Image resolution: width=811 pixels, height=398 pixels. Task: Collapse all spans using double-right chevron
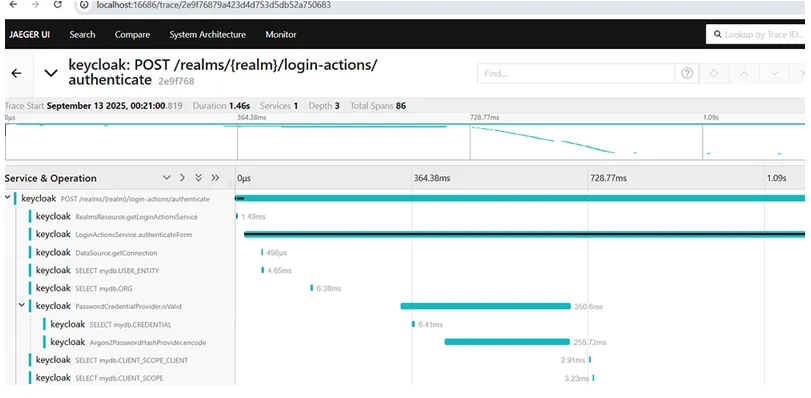click(215, 178)
